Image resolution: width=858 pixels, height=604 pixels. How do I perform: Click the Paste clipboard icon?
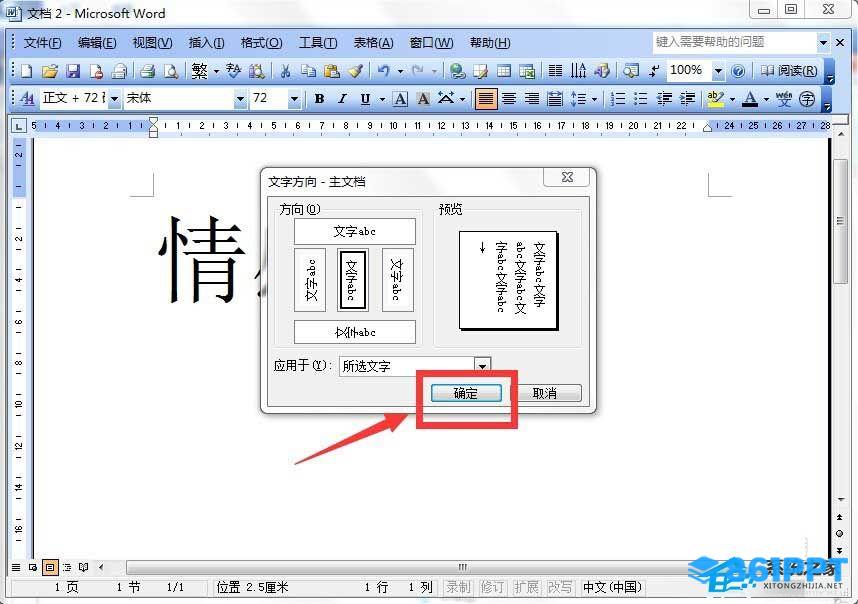(x=332, y=71)
